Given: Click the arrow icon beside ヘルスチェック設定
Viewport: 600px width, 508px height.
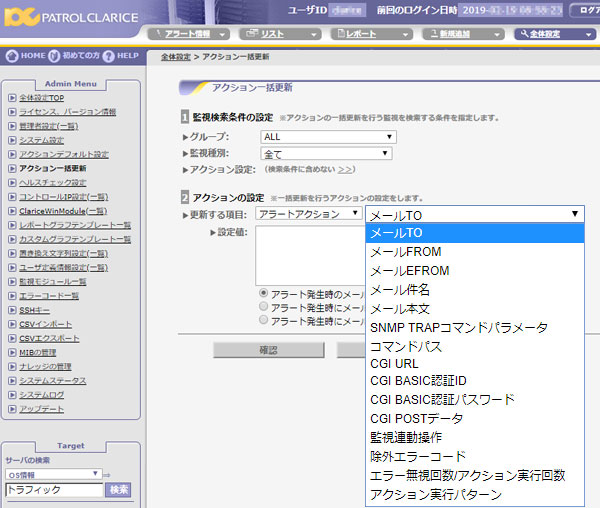Looking at the screenshot, I should [12, 183].
